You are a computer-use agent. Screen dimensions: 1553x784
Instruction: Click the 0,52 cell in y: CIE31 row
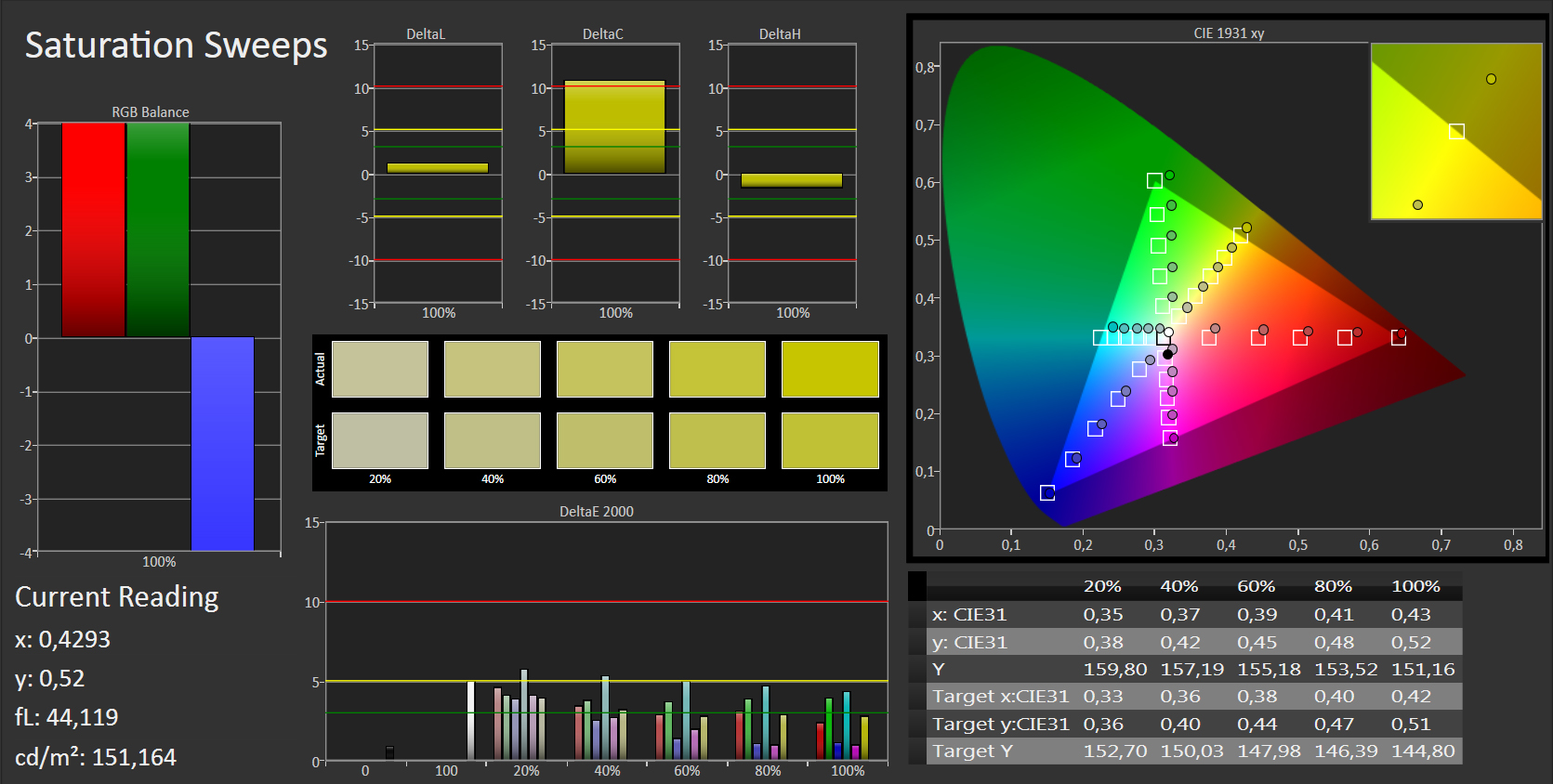(x=1411, y=642)
